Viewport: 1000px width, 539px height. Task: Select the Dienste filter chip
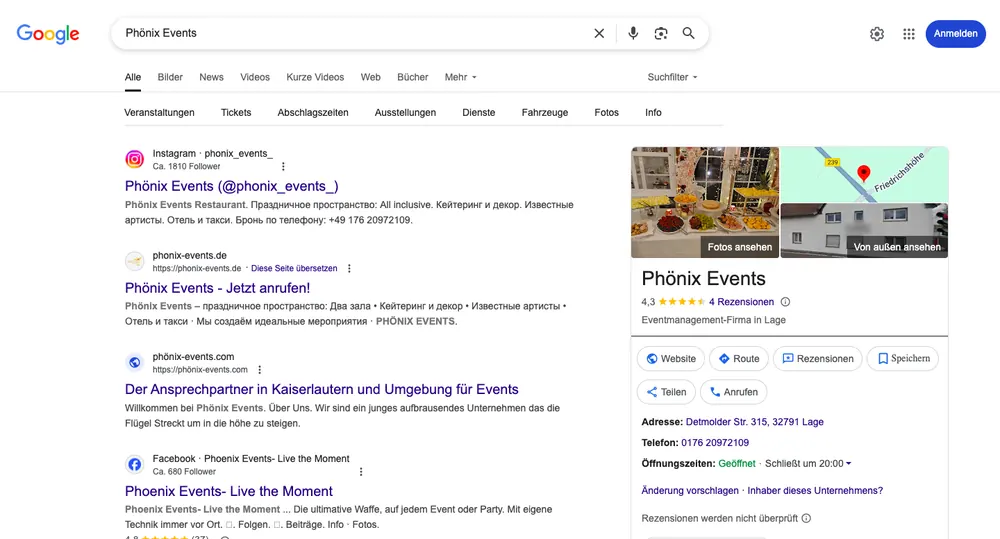pyautogui.click(x=479, y=112)
